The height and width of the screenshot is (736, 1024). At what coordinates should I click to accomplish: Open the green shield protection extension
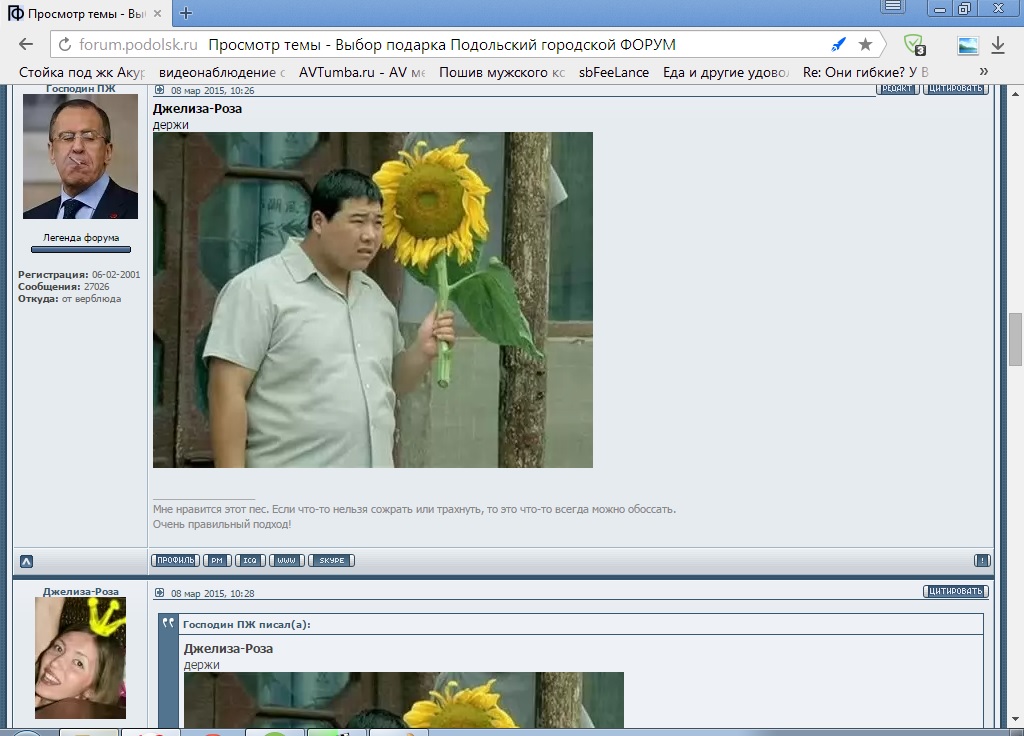pos(913,45)
